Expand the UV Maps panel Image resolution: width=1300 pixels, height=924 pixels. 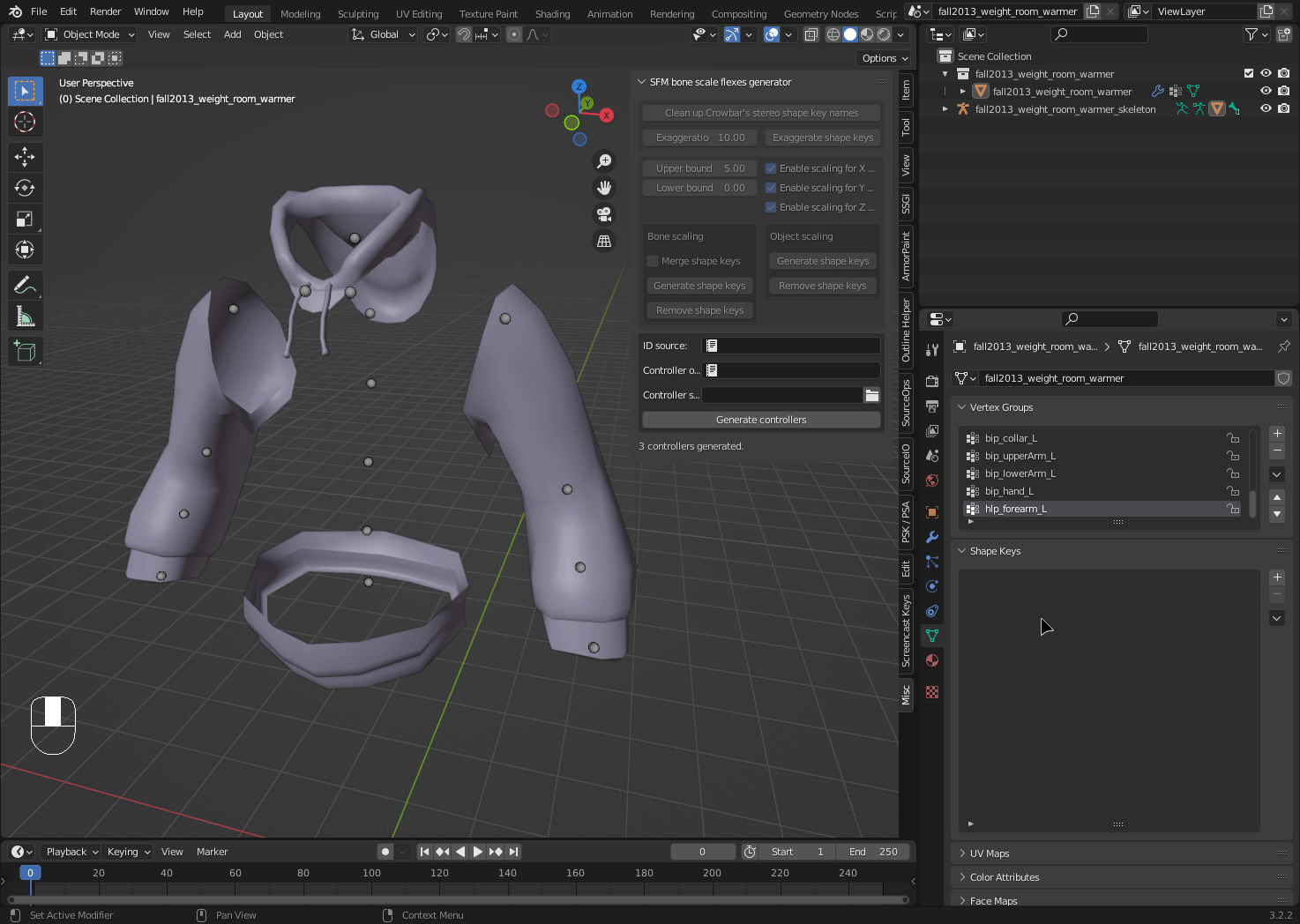(989, 853)
